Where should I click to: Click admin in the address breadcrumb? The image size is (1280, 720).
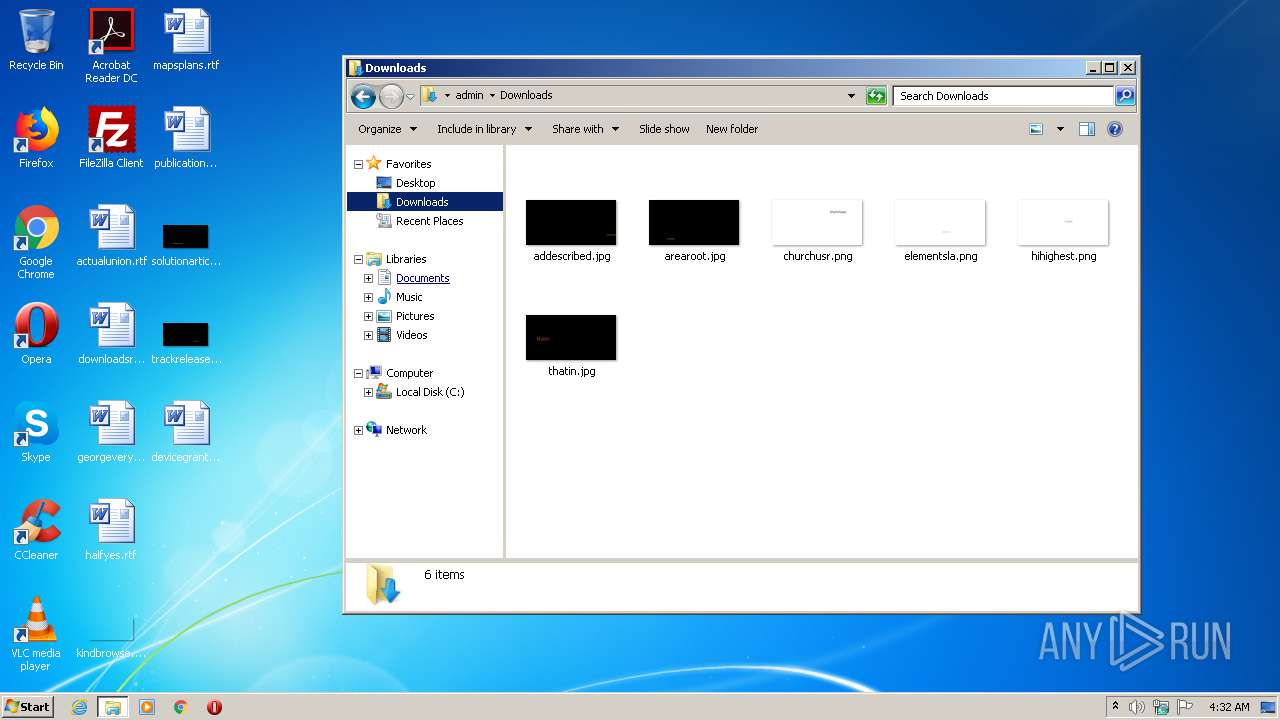click(x=469, y=96)
